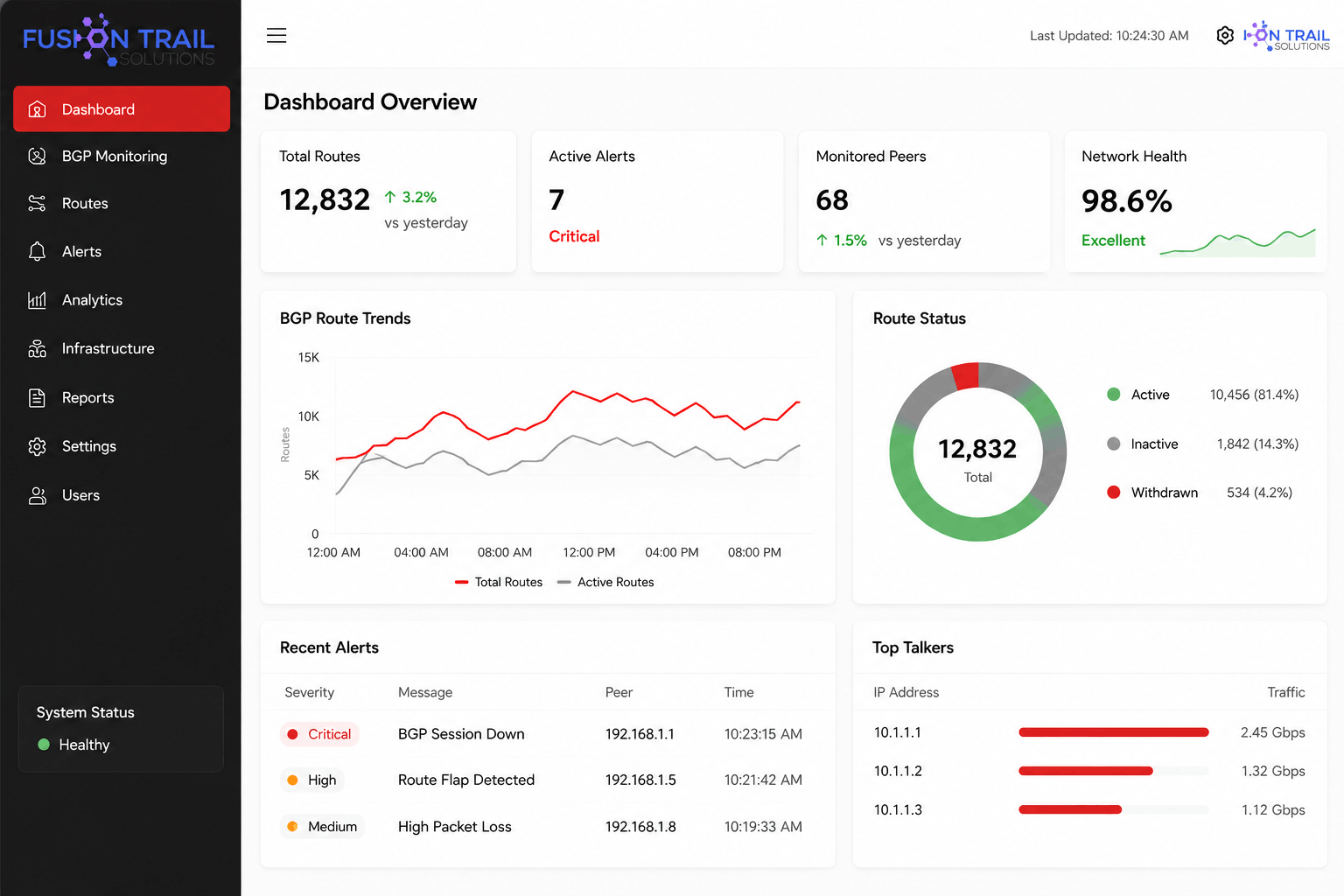Click the Active Alerts card

(x=657, y=201)
